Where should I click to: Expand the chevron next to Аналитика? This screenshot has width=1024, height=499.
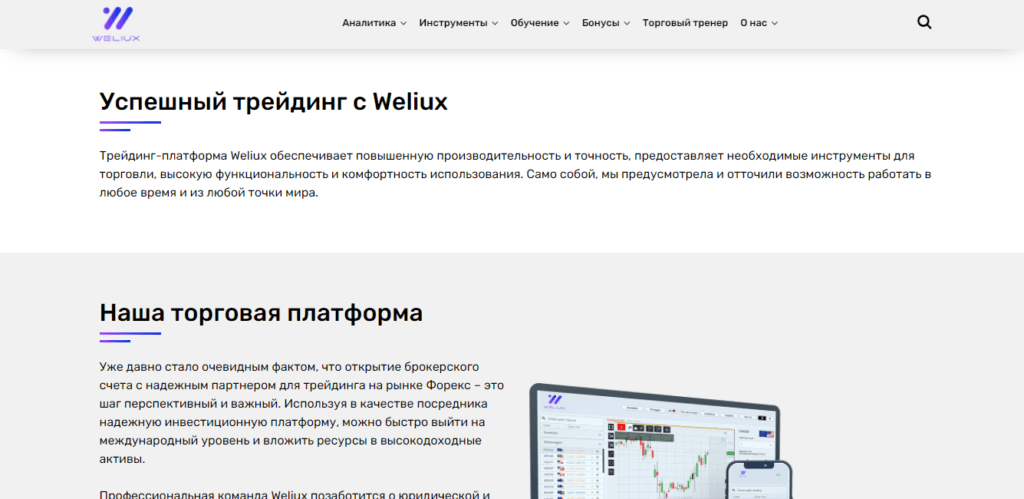[x=404, y=24]
